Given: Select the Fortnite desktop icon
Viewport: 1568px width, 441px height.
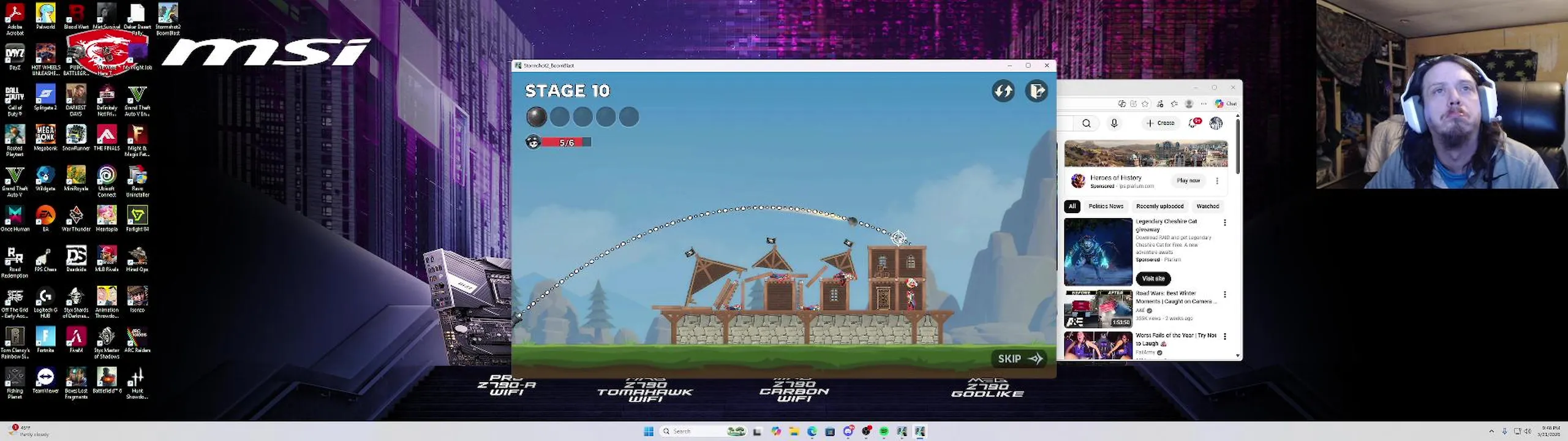Looking at the screenshot, I should click(45, 340).
